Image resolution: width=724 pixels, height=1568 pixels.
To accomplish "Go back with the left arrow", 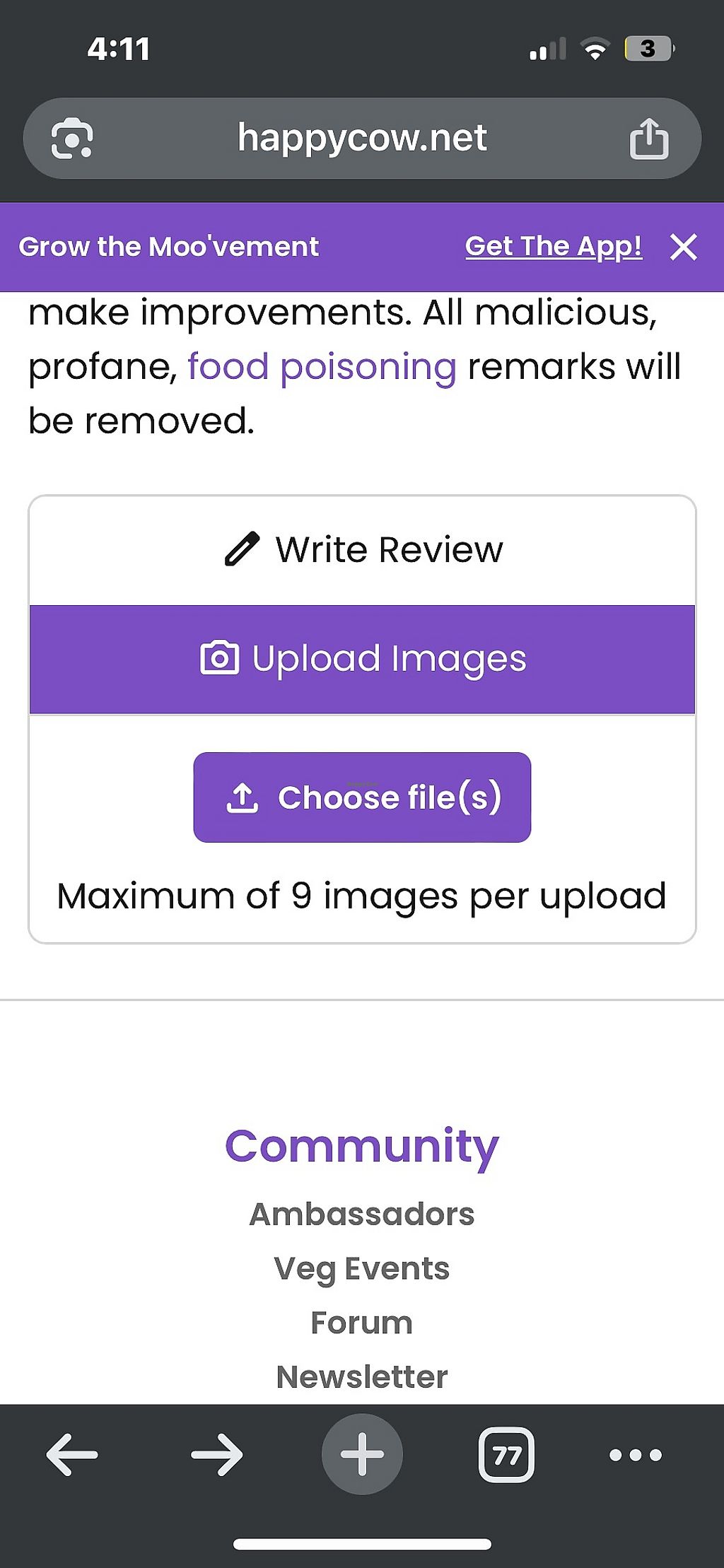I will [72, 1454].
